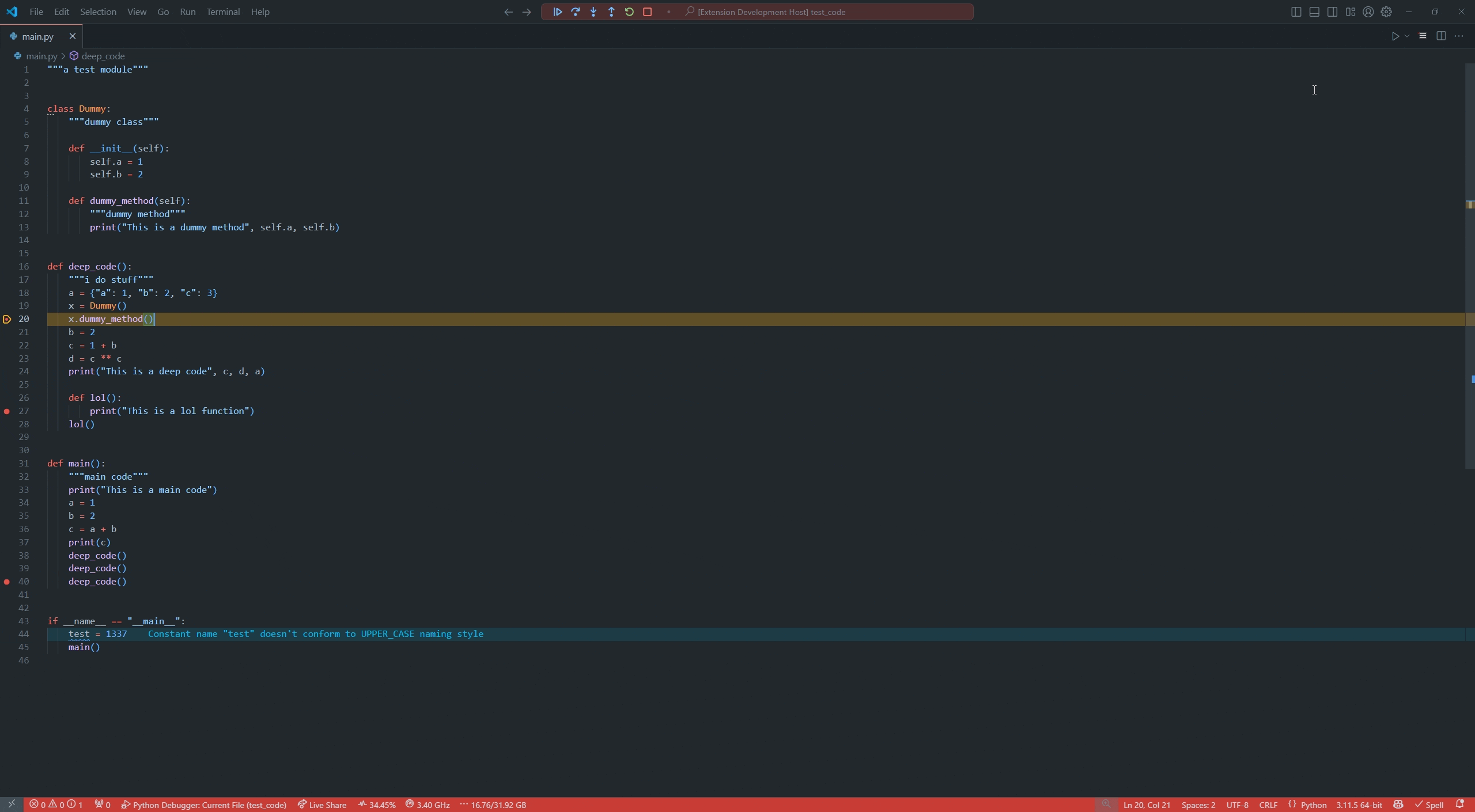Click the 34.45% CPU usage indicator

(x=377, y=805)
